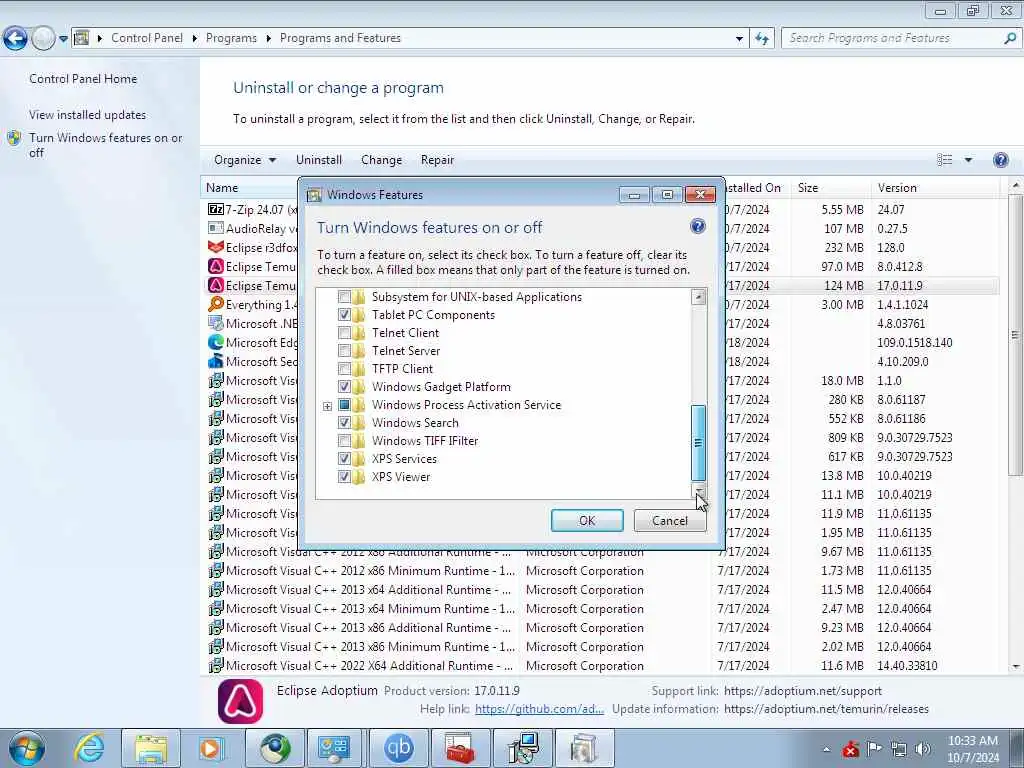This screenshot has width=1024, height=768.
Task: Click the Forward navigation arrow
Action: point(43,39)
